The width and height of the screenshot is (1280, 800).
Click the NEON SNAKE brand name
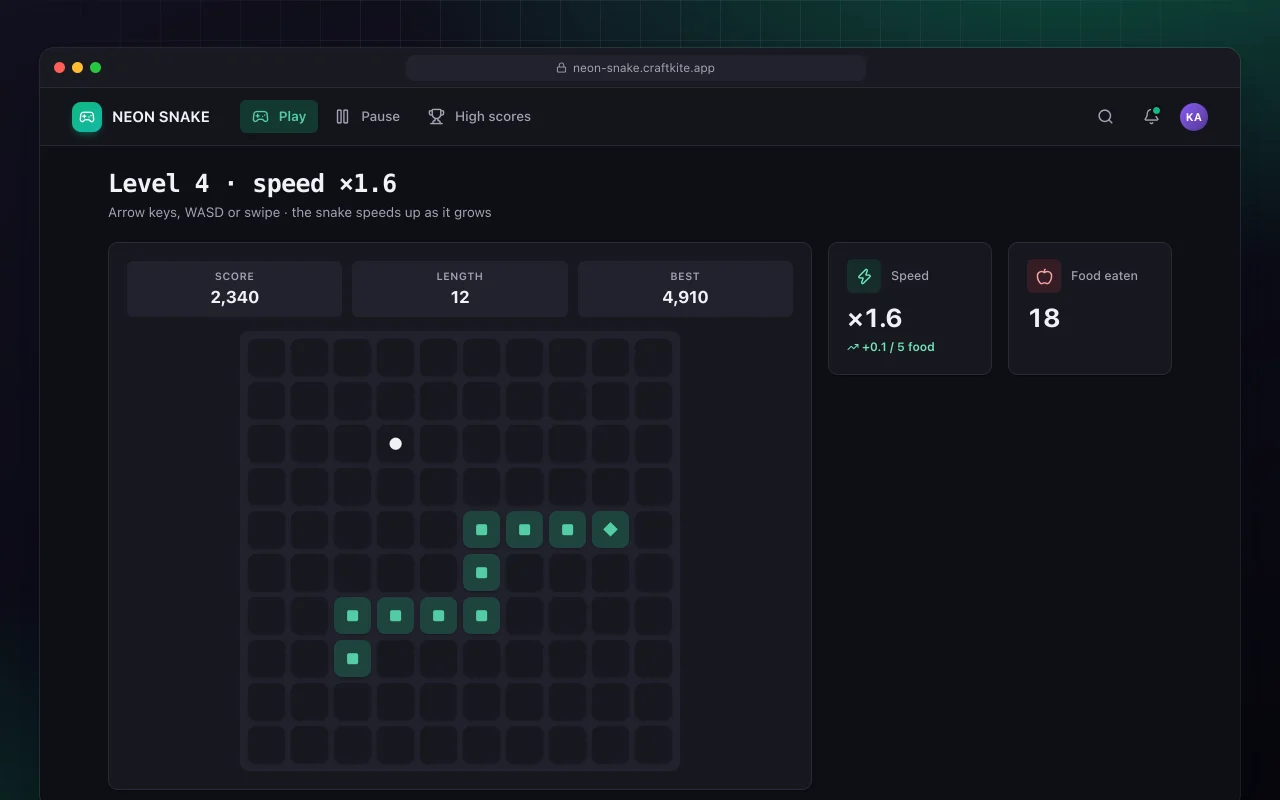161,117
